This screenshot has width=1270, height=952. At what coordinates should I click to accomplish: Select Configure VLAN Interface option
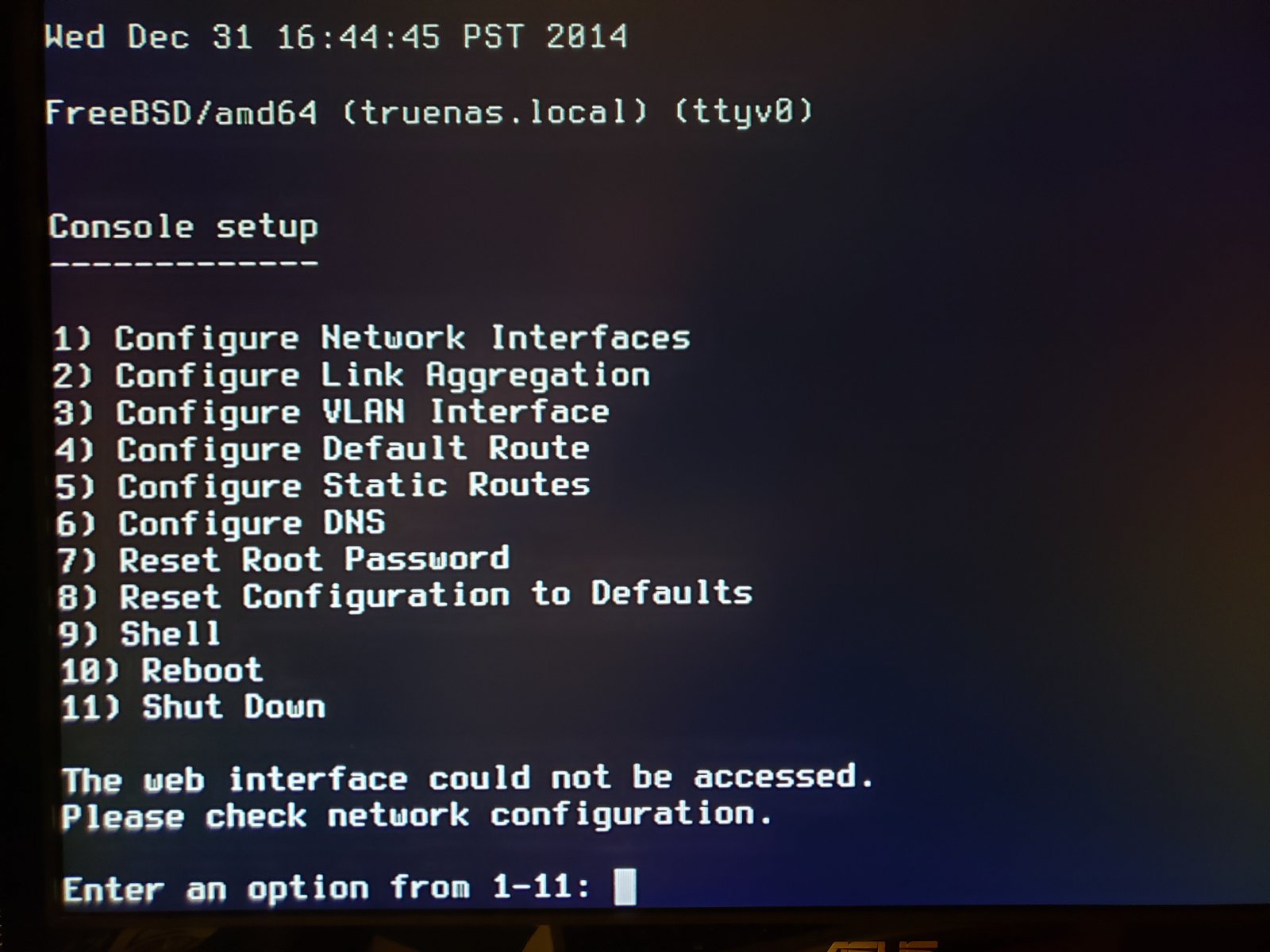[x=332, y=413]
